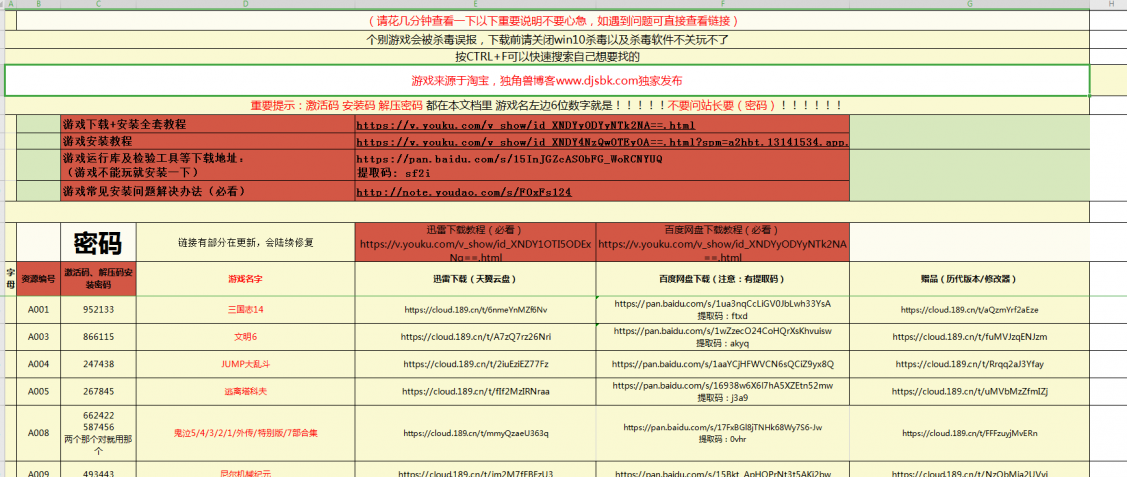
Task: Select game name 三国志14
Action: pos(245,310)
